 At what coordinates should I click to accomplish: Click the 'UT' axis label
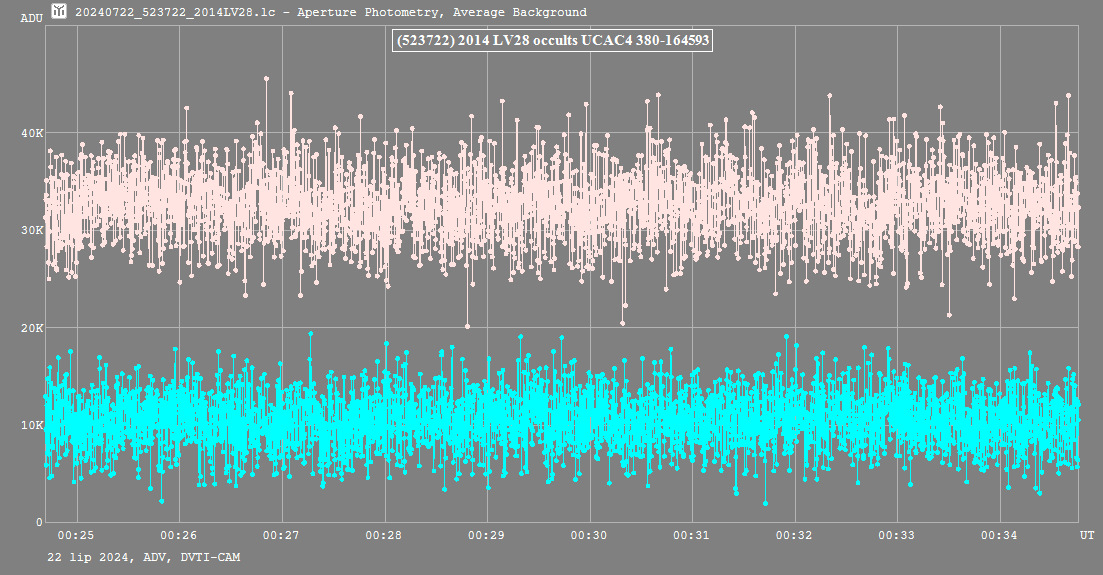click(1088, 536)
